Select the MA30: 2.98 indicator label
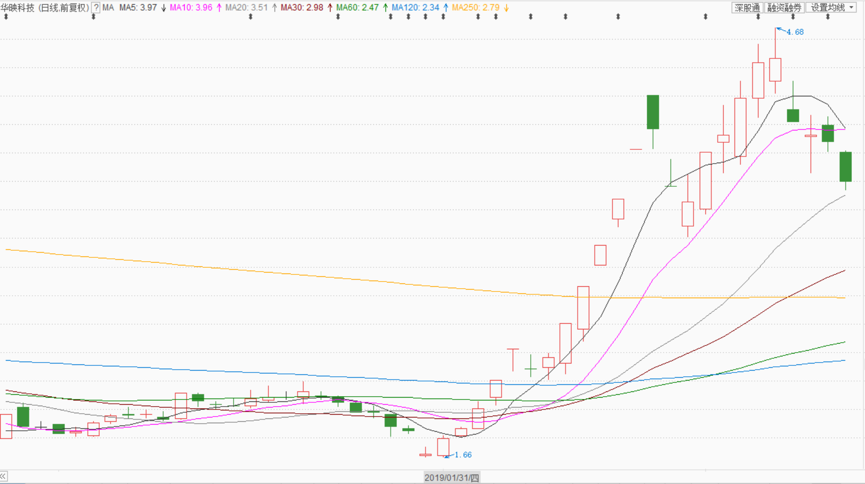865x484 pixels. (302, 8)
